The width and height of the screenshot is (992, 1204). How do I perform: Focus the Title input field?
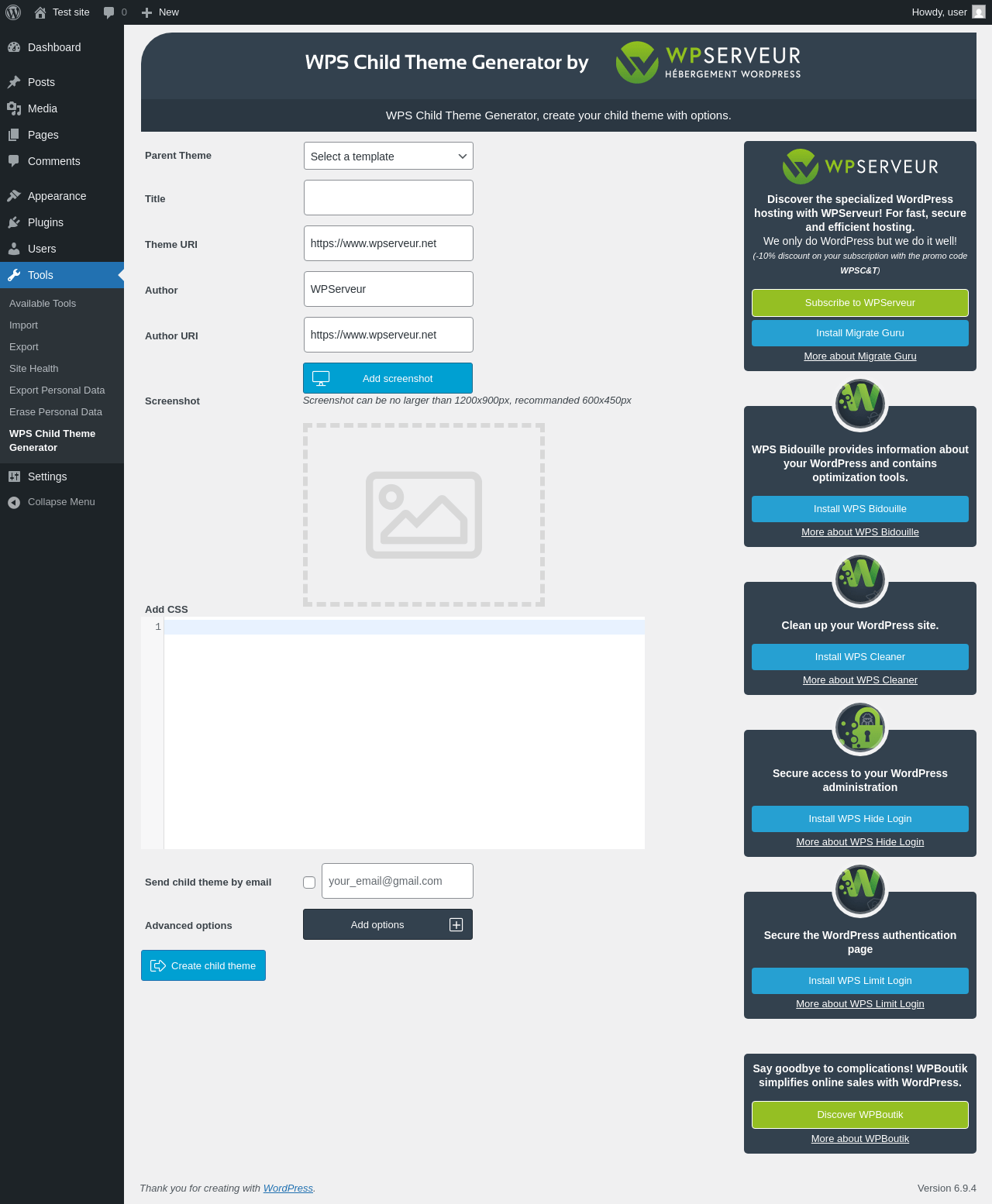pyautogui.click(x=388, y=198)
